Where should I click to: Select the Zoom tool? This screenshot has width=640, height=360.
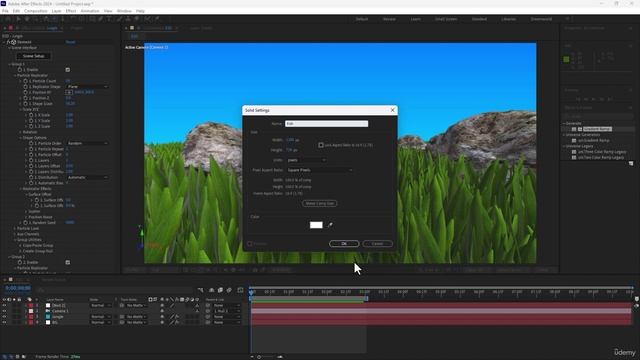36,19
